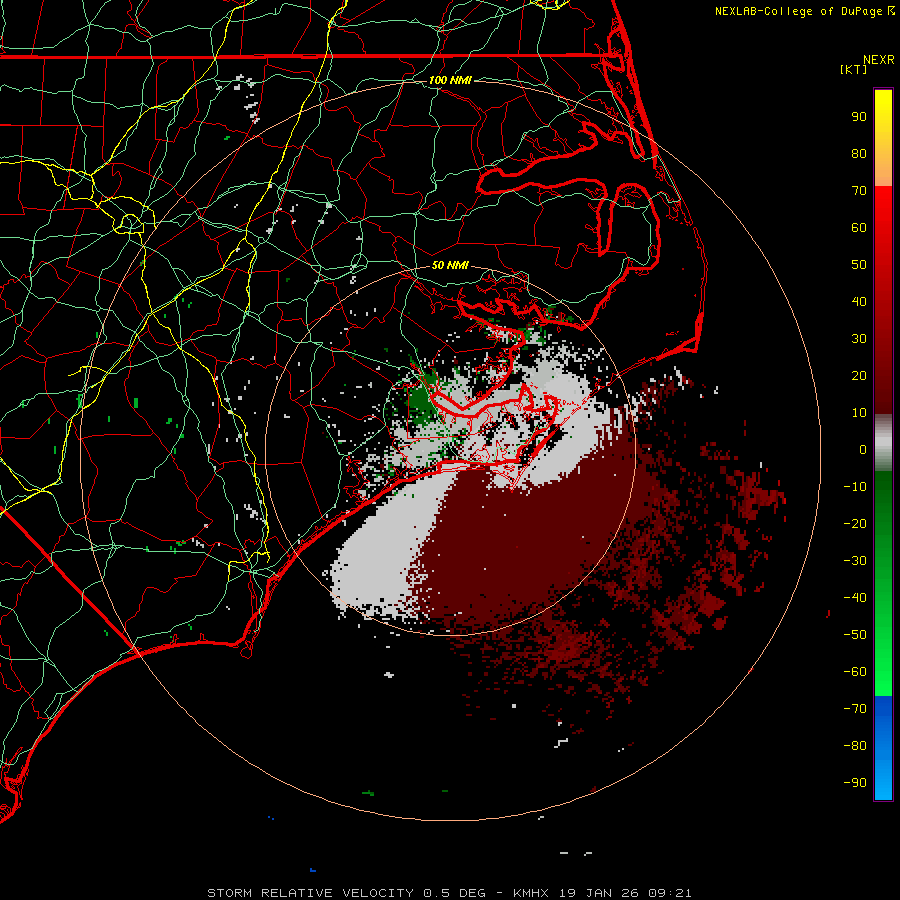900x900 pixels.
Task: Click the -30 value on velocity scale
Action: [x=855, y=561]
